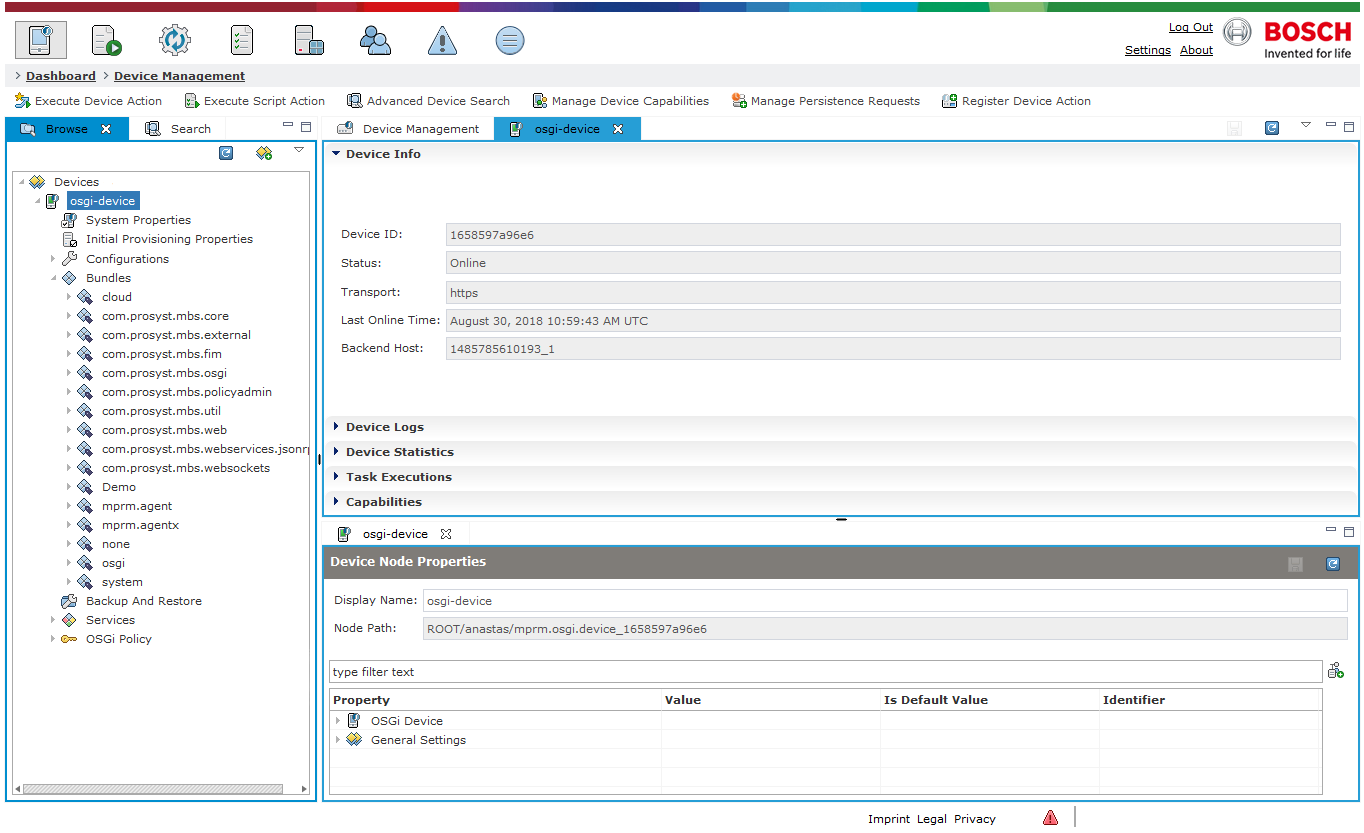Open the device management icon in top toolbar
The height and width of the screenshot is (833, 1364).
click(x=41, y=40)
